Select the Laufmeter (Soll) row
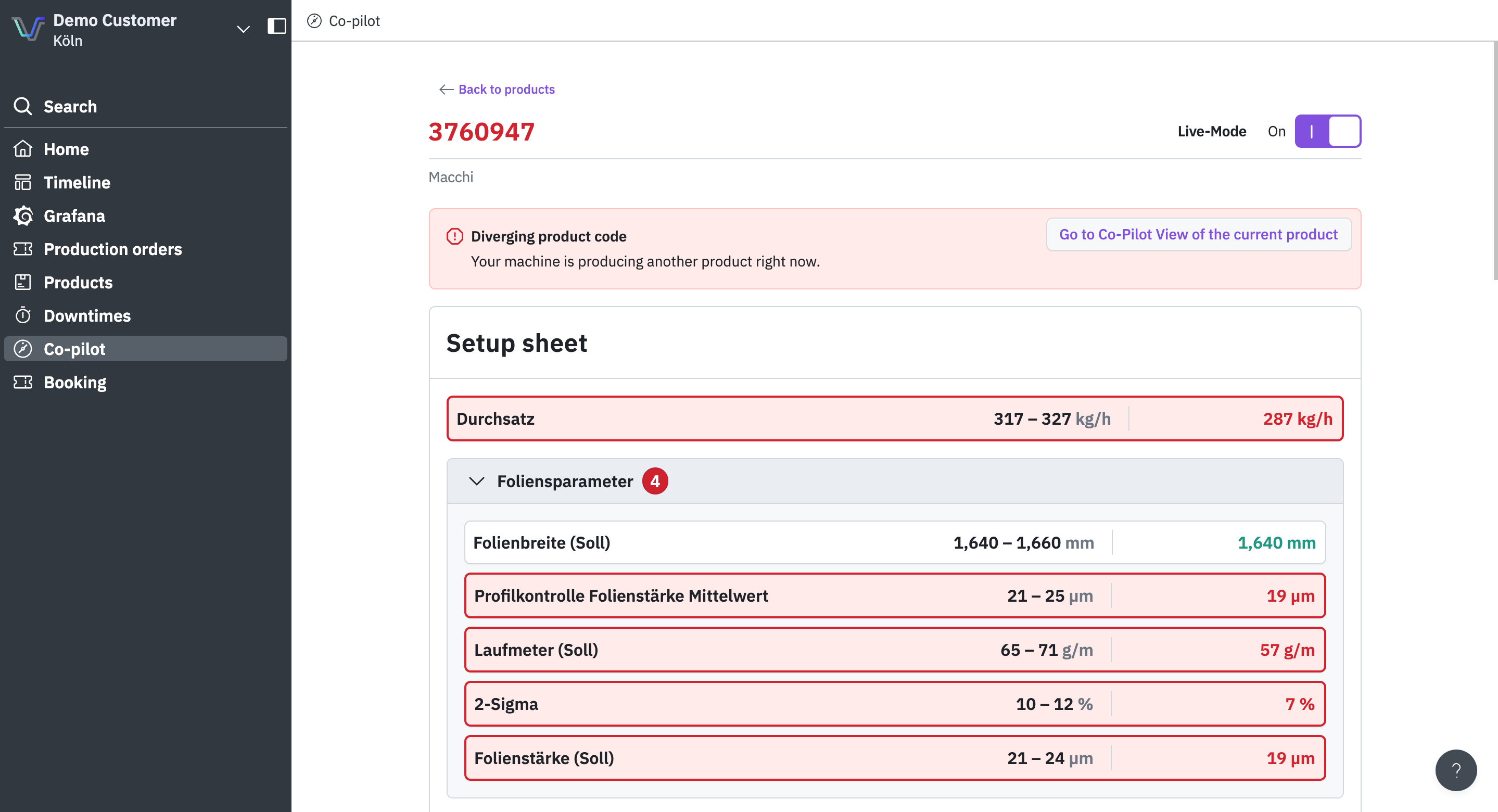1498x812 pixels. (x=894, y=650)
